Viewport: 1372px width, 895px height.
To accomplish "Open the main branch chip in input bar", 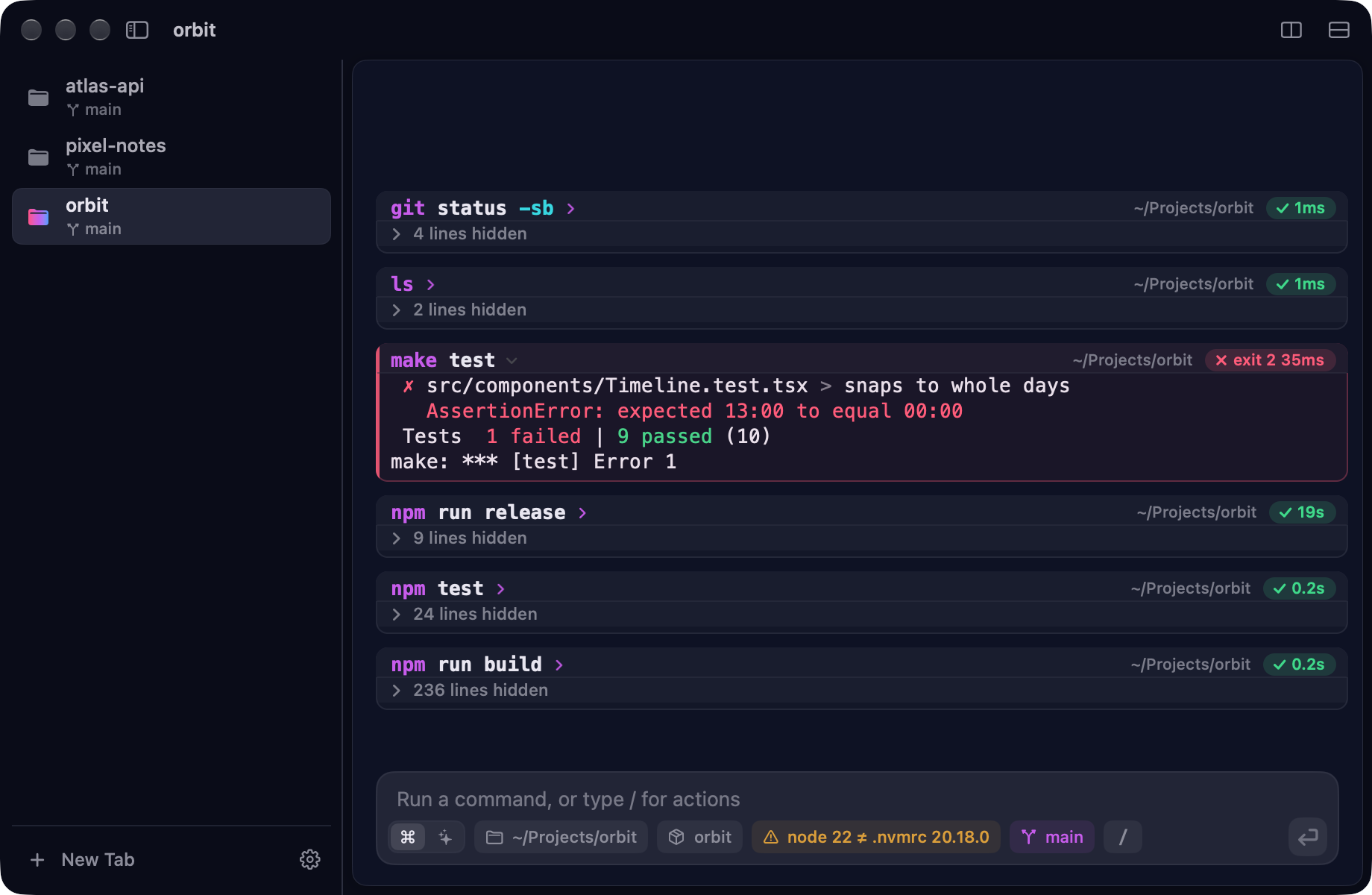I will coord(1052,837).
